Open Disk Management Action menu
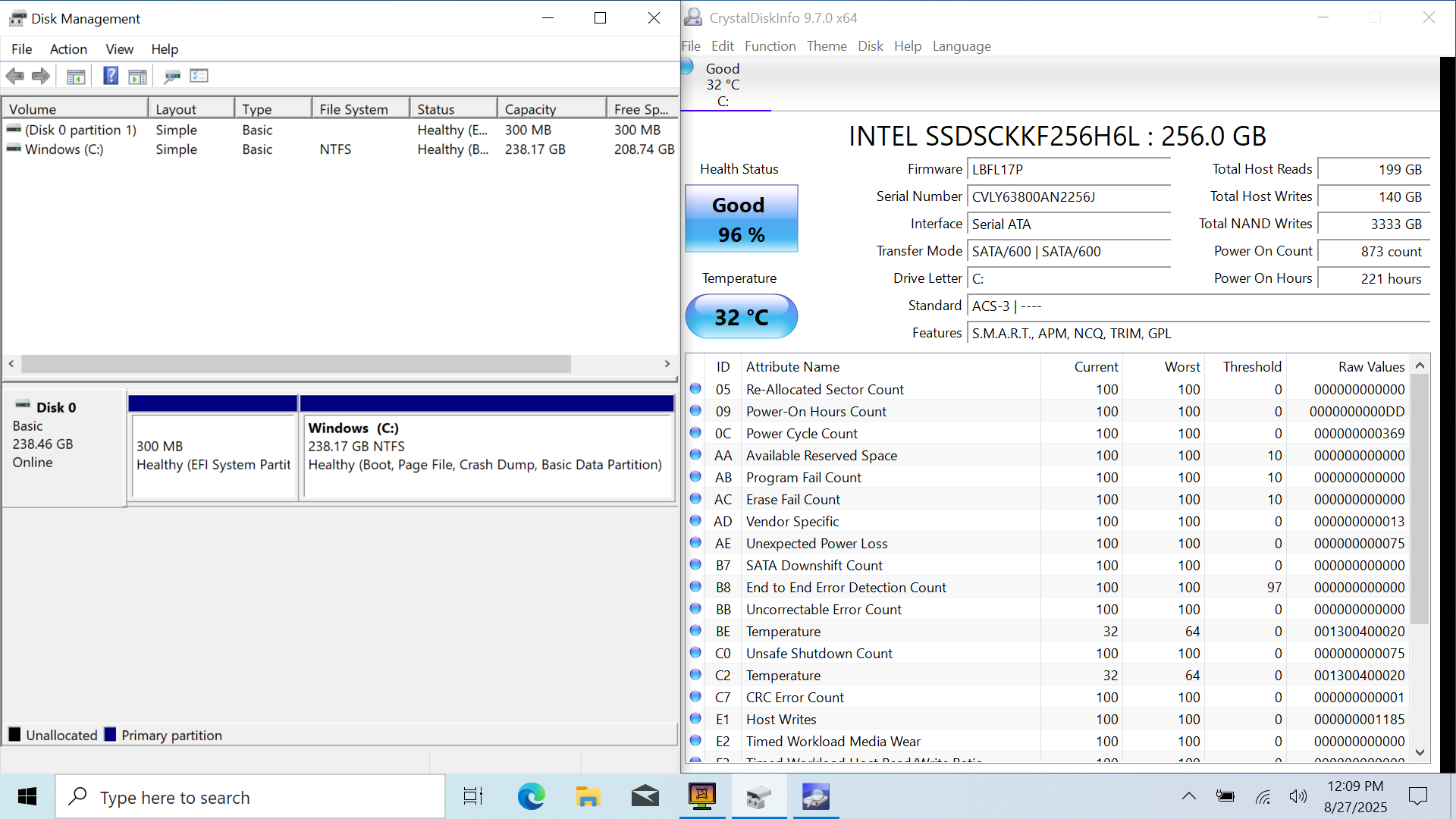This screenshot has height=819, width=1456. (x=68, y=49)
